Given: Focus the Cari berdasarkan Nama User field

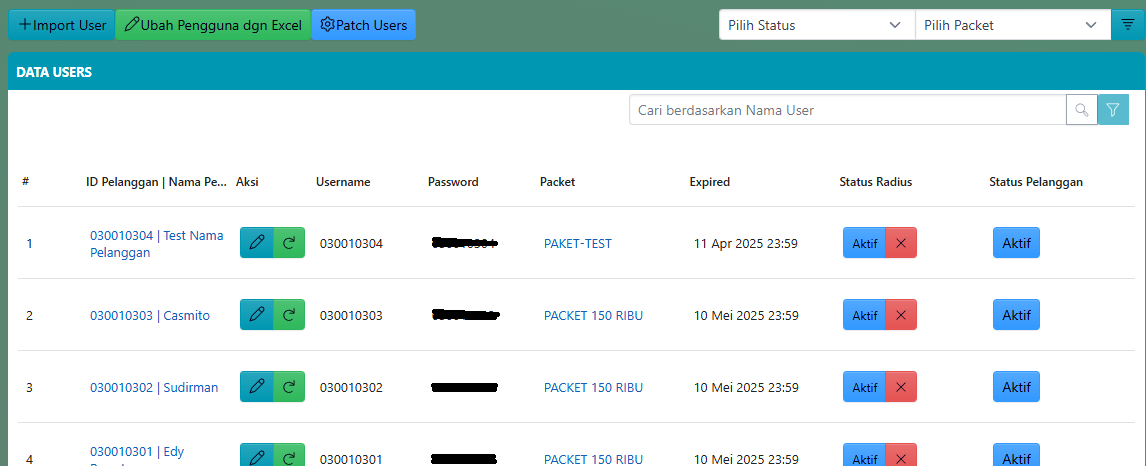Looking at the screenshot, I should [847, 110].
